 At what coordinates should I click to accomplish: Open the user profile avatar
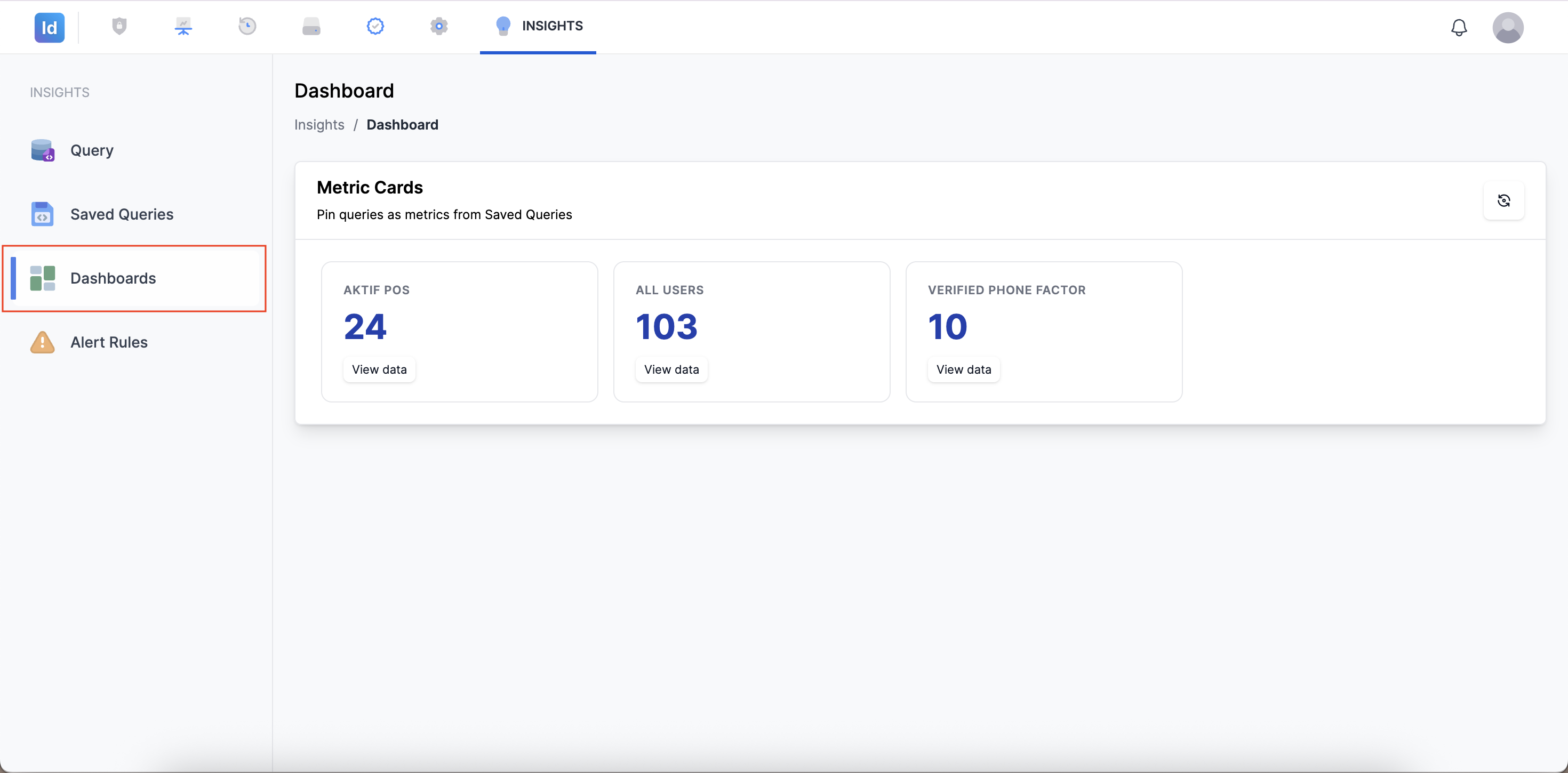1508,27
